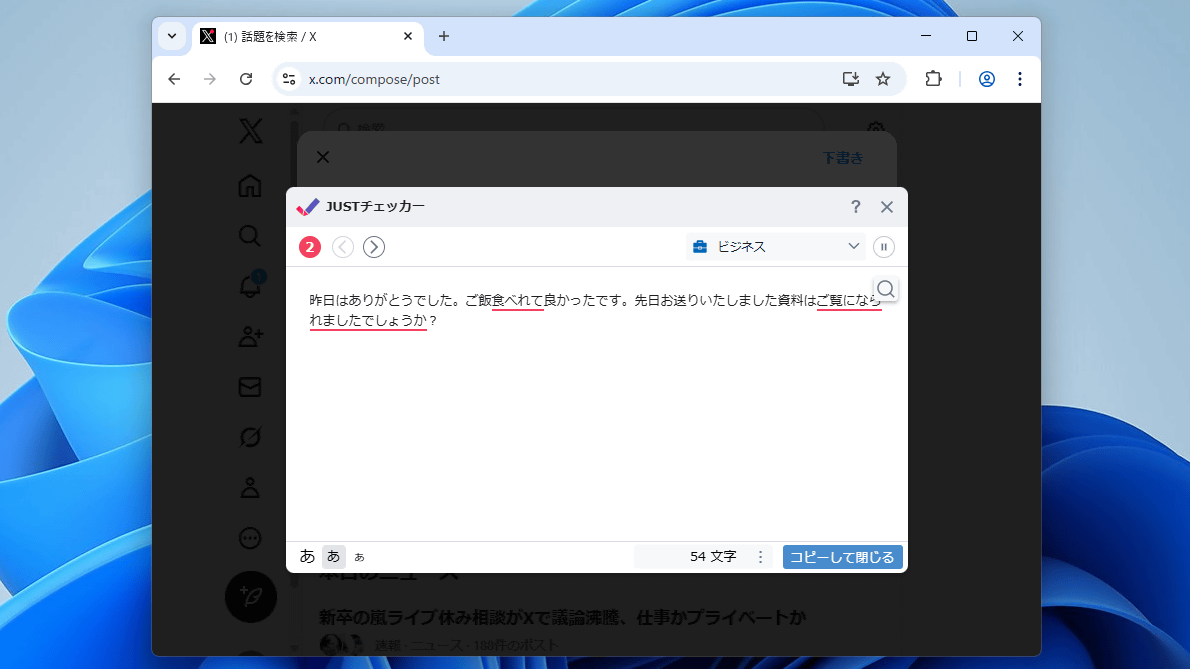Viewport: 1190px width, 669px height.
Task: Click the address bar showing x.com/compose/post
Action: click(560, 79)
